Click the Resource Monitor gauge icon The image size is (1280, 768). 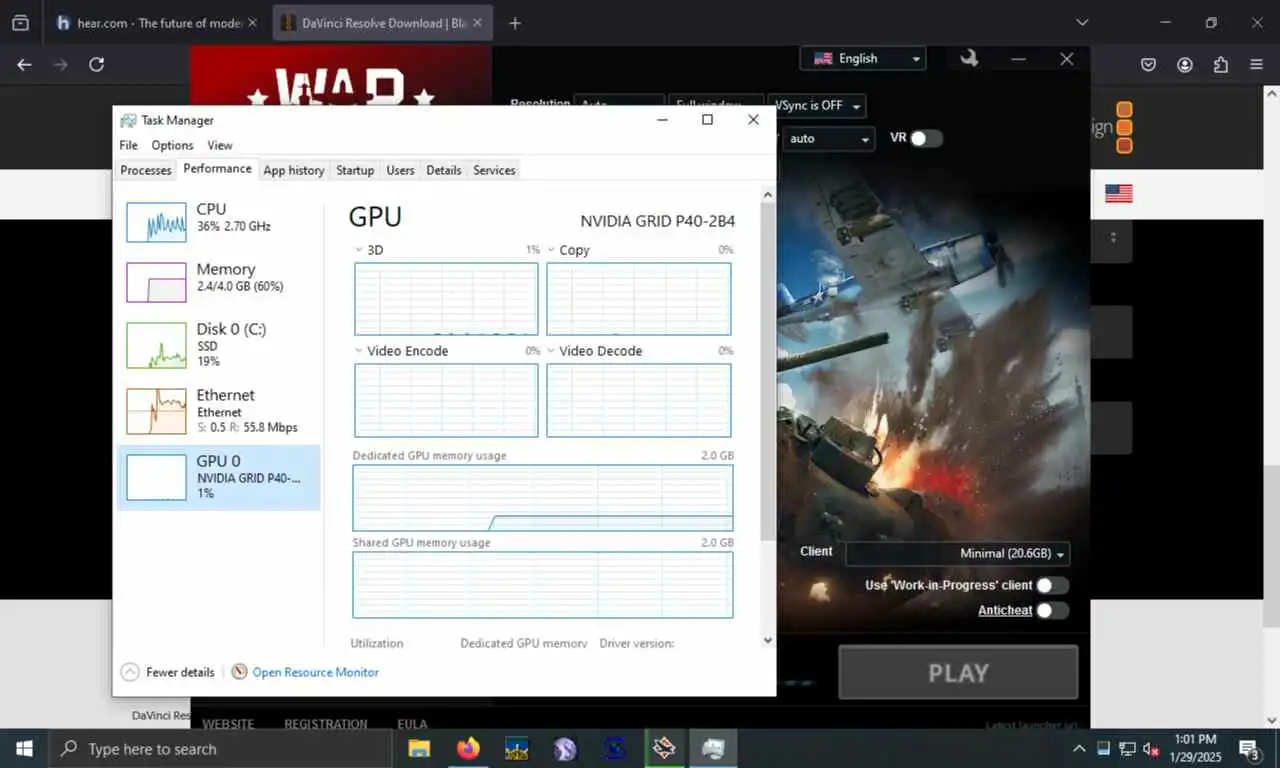click(239, 672)
